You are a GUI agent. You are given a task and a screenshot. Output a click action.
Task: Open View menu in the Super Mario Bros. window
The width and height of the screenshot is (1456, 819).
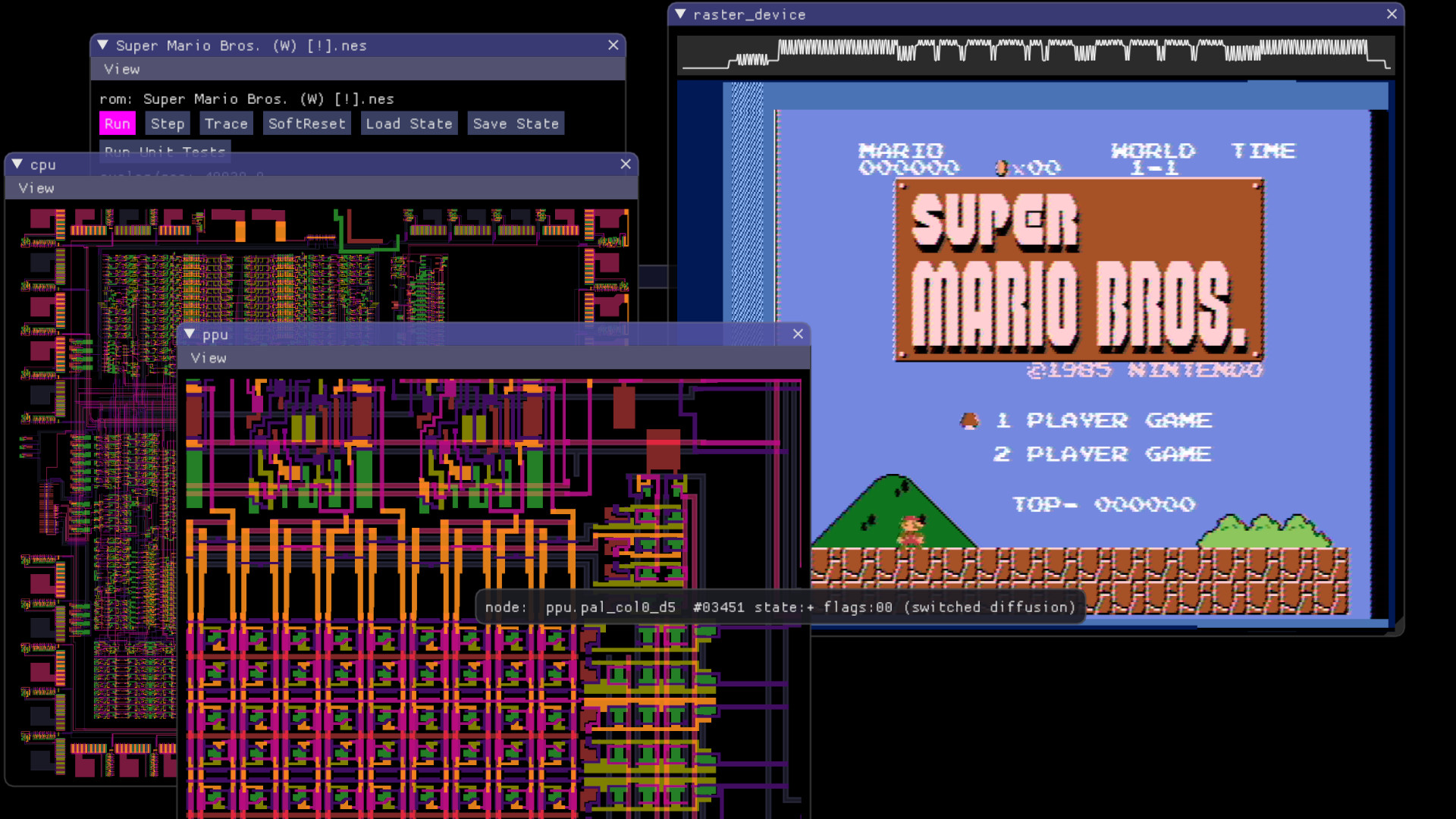(x=121, y=69)
